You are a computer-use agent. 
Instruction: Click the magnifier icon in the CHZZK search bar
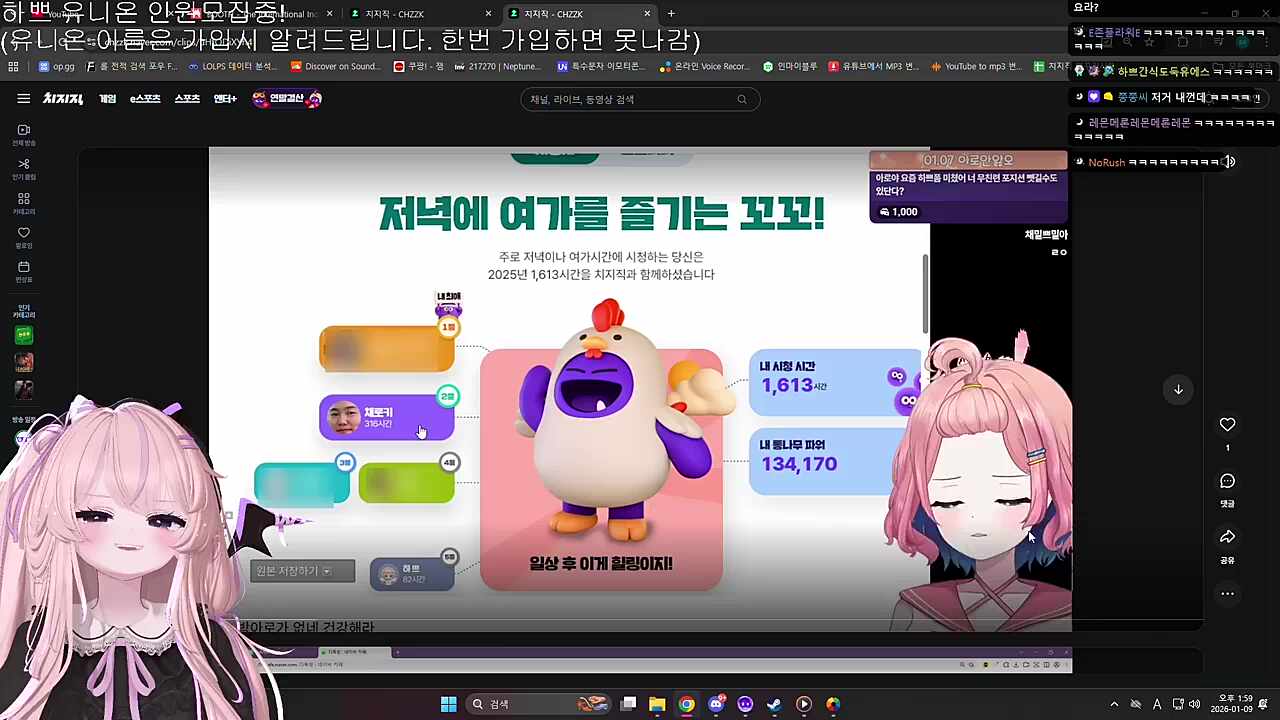click(742, 99)
